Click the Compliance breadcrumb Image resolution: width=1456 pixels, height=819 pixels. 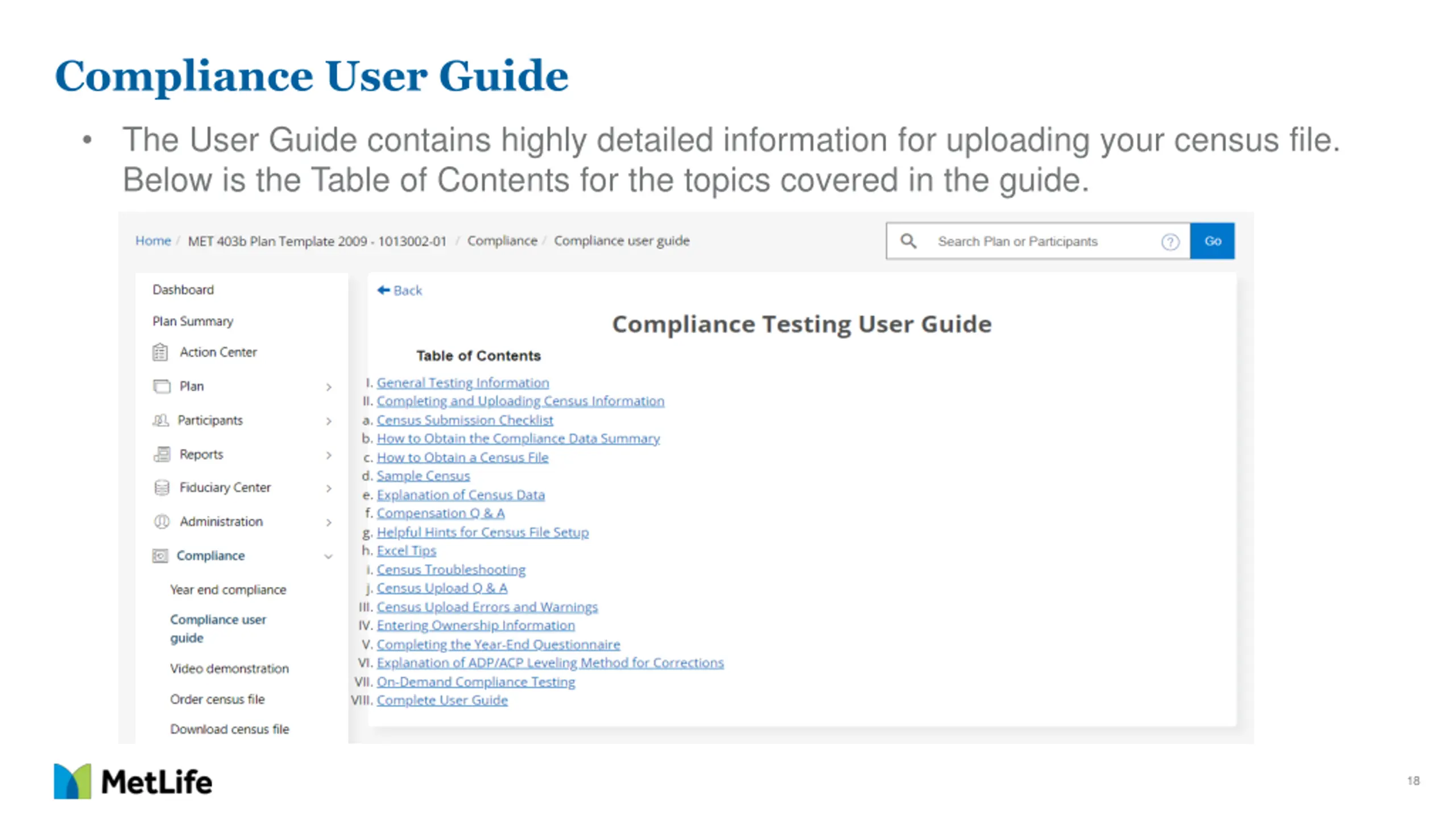(502, 241)
